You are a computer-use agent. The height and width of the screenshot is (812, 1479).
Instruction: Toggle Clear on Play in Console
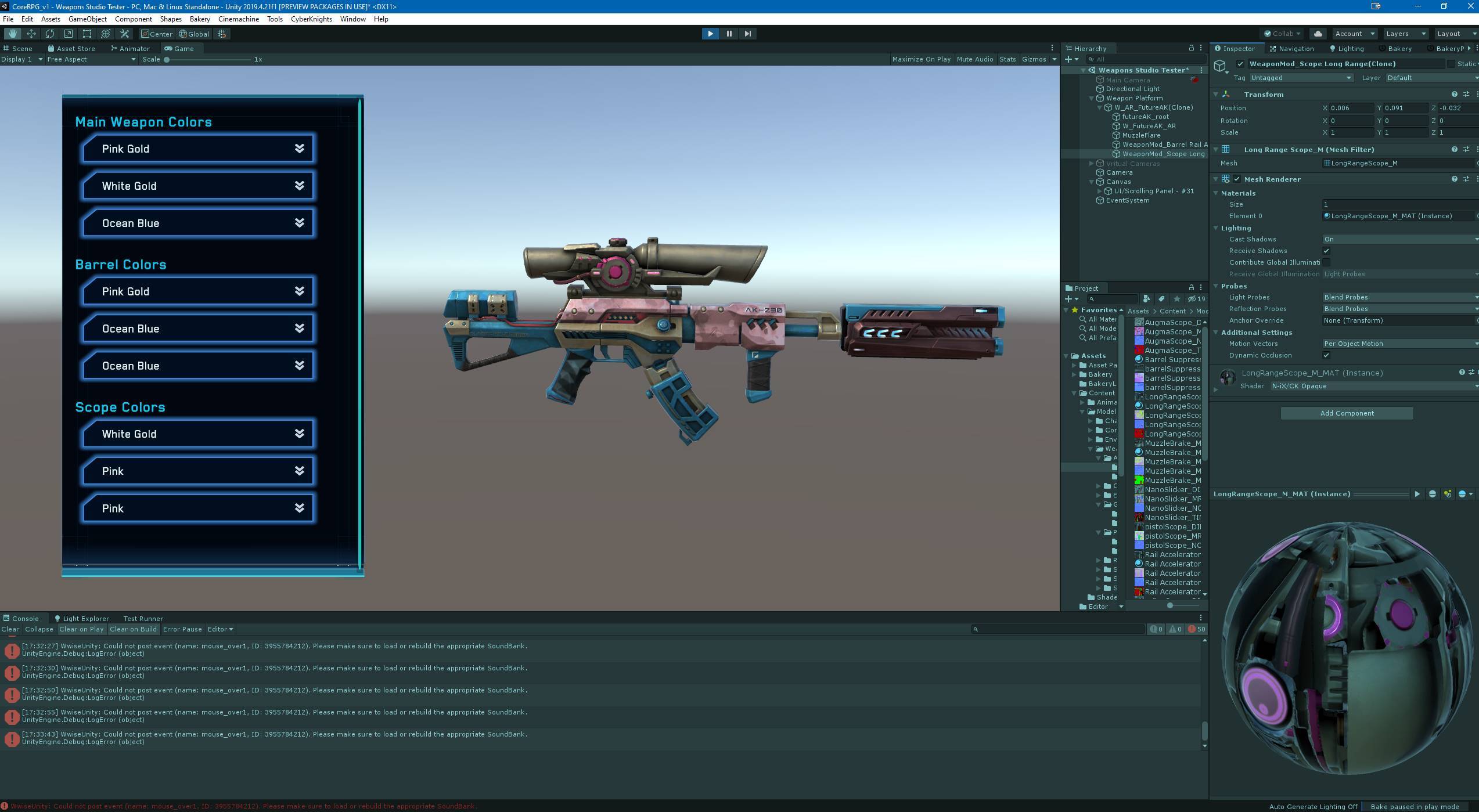click(x=81, y=629)
